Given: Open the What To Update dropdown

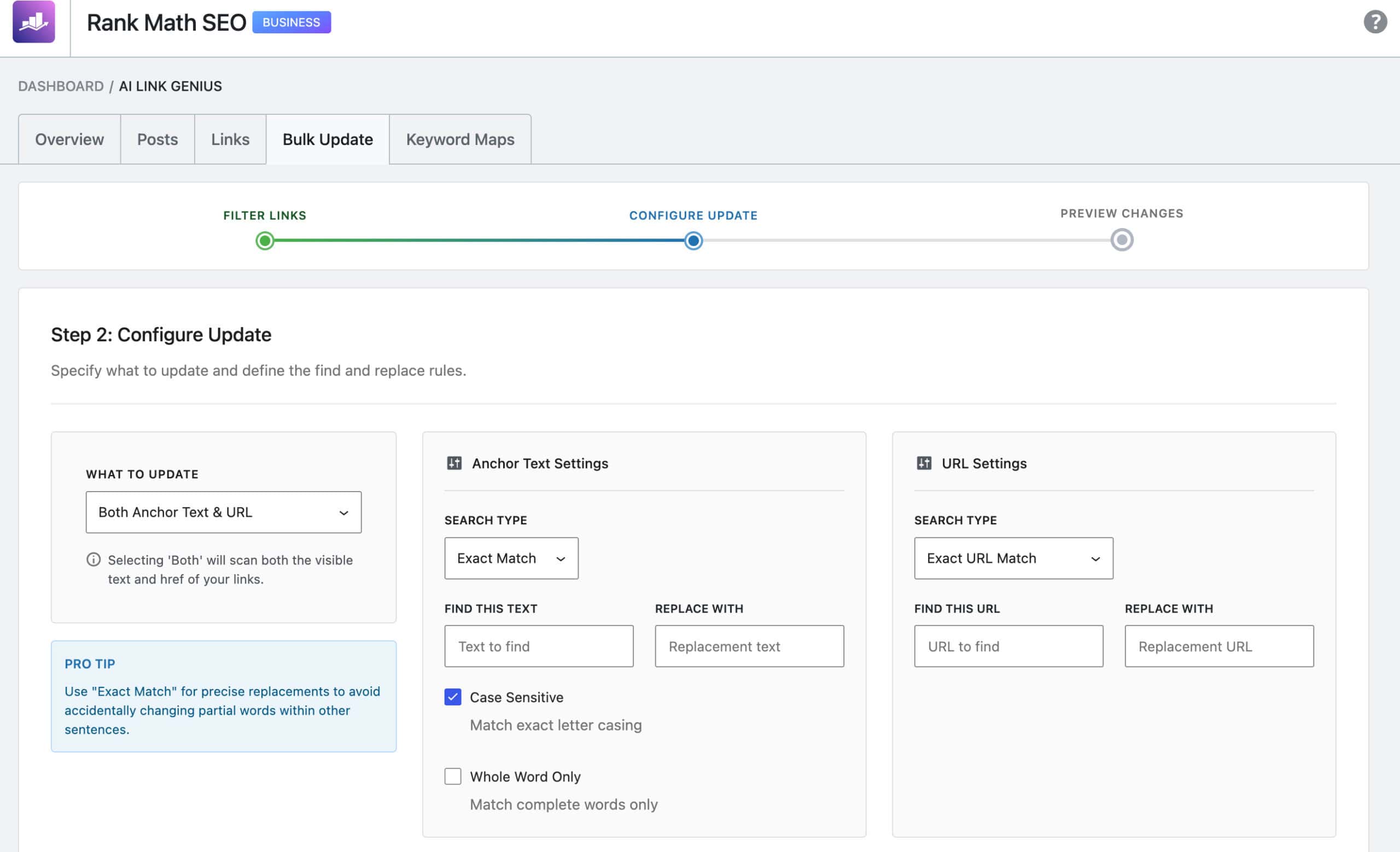Looking at the screenshot, I should tap(223, 512).
